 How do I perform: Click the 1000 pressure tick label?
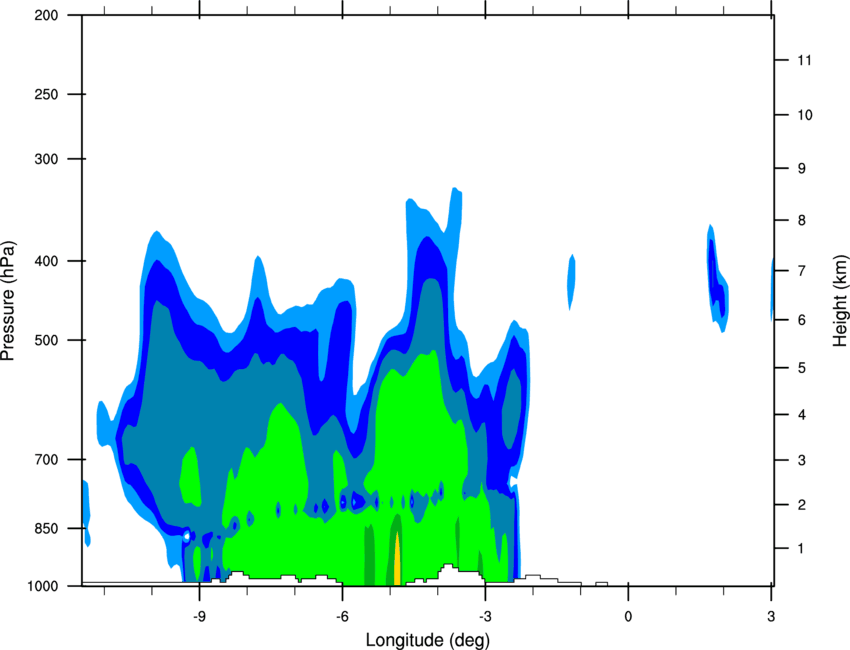pyautogui.click(x=43, y=586)
